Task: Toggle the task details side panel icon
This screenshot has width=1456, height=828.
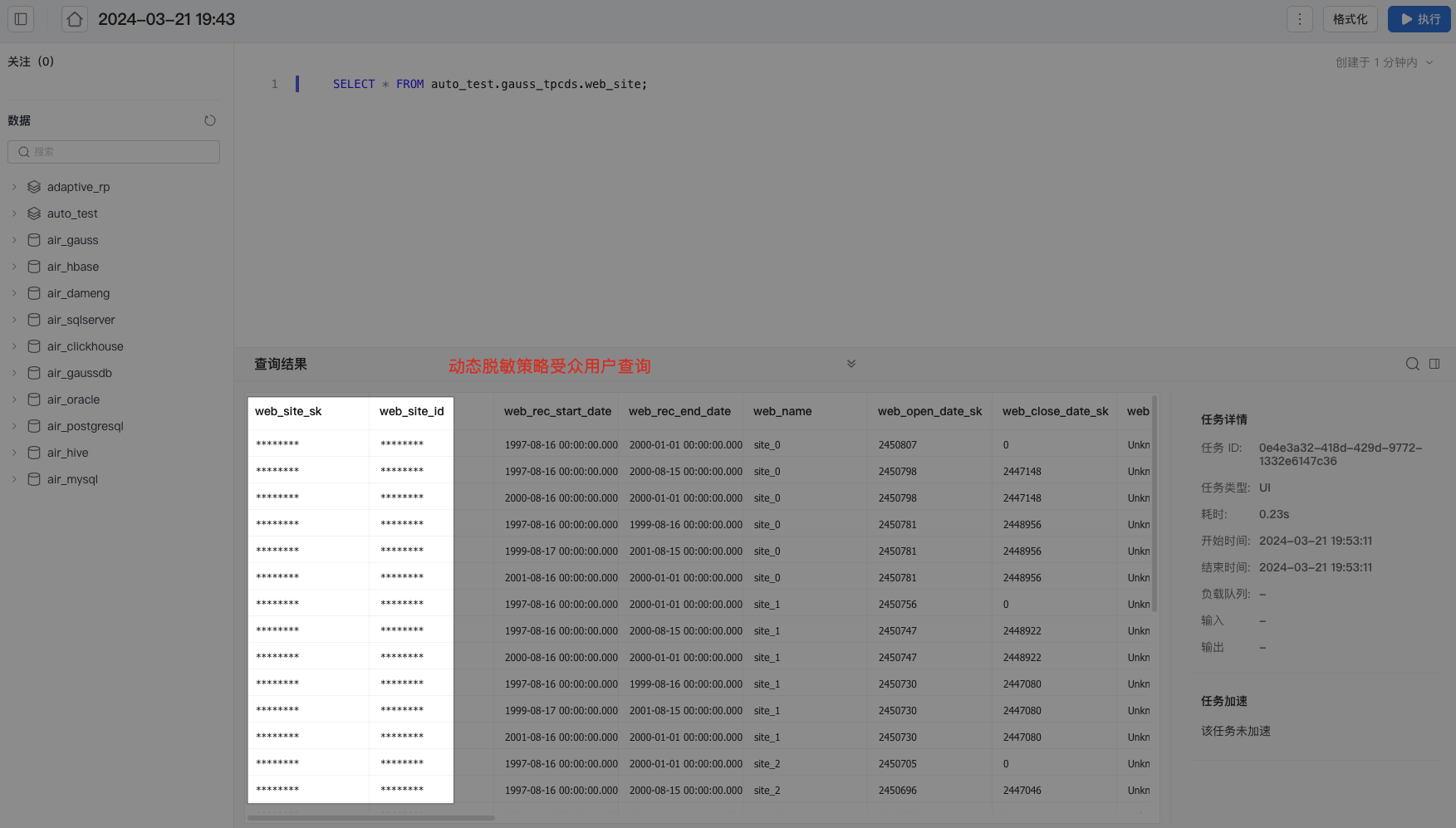Action: 1434,364
